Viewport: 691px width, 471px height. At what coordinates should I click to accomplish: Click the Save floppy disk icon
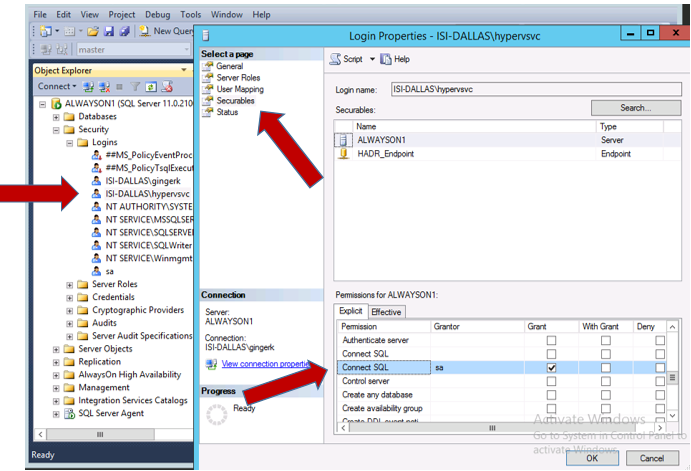pos(109,31)
